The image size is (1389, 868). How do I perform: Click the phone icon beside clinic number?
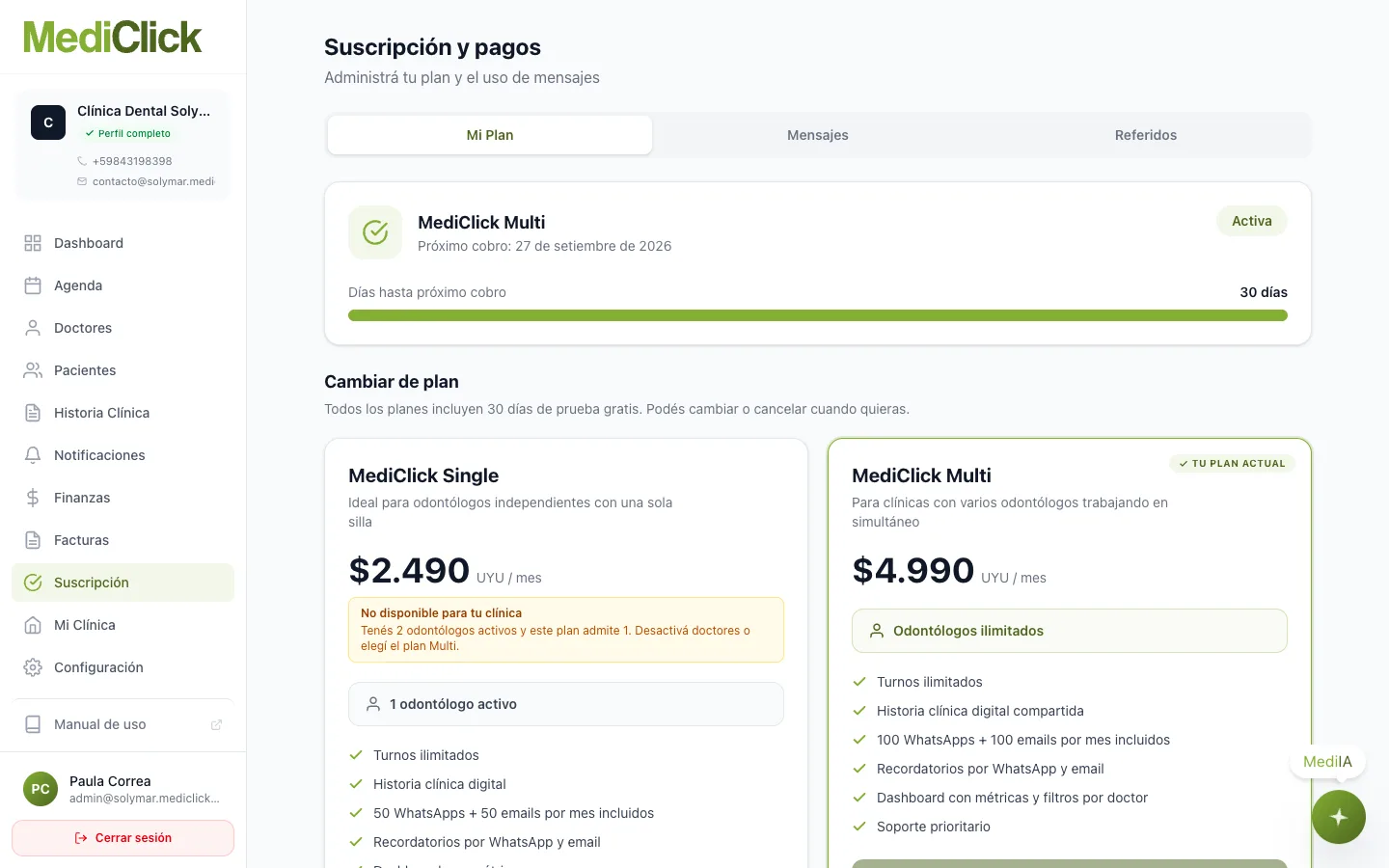click(82, 161)
